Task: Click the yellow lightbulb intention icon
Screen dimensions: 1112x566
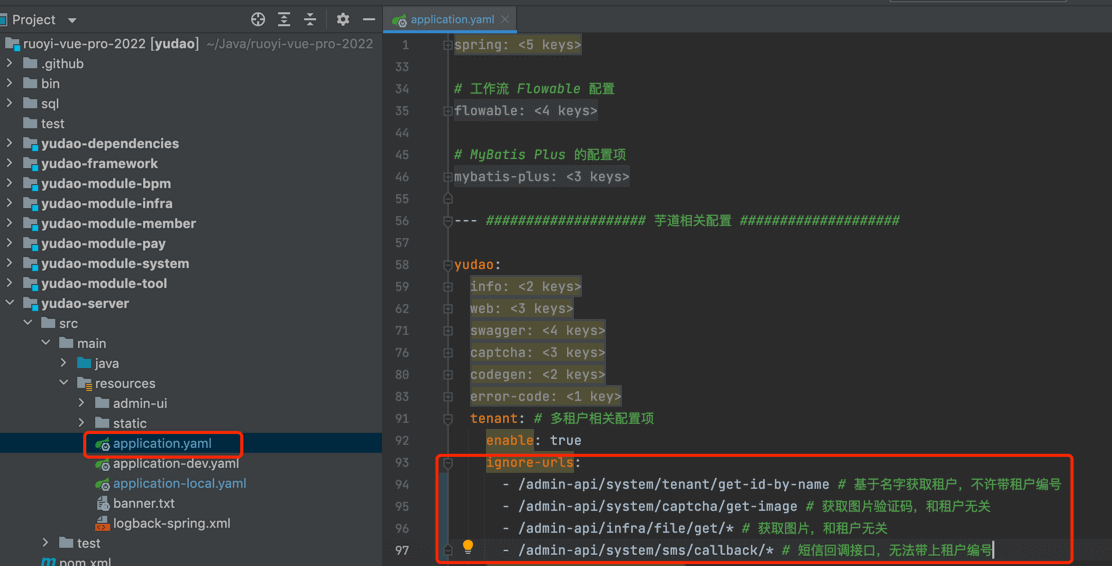Action: pyautogui.click(x=467, y=548)
